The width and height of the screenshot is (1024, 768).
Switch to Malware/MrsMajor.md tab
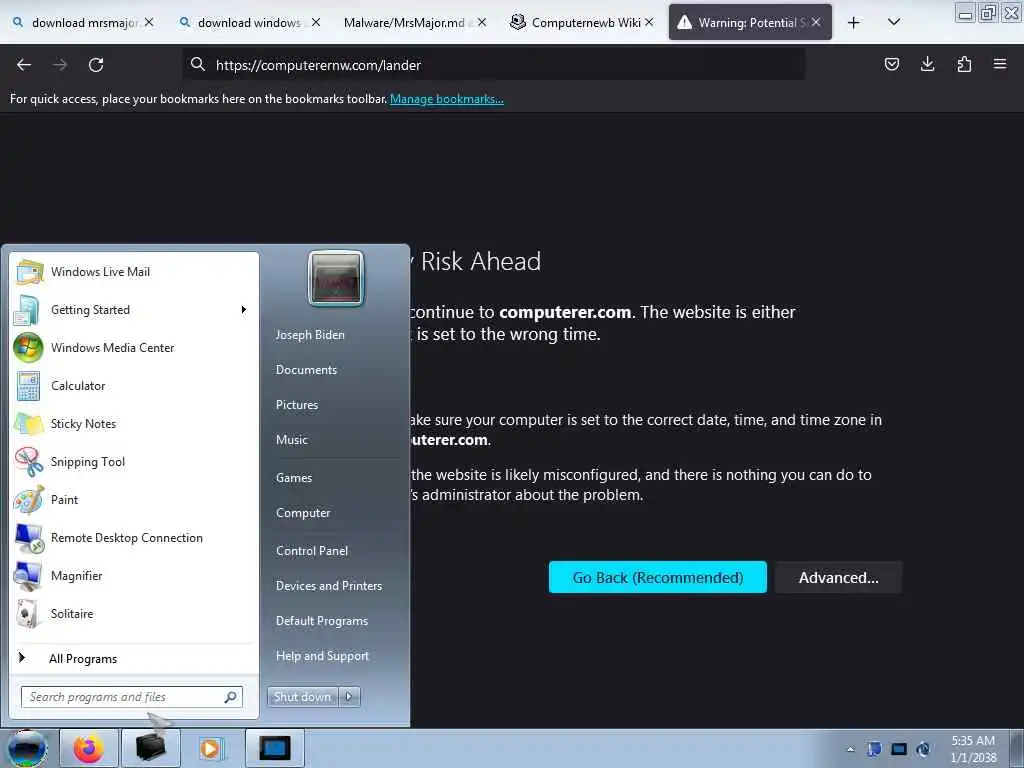[405, 23]
